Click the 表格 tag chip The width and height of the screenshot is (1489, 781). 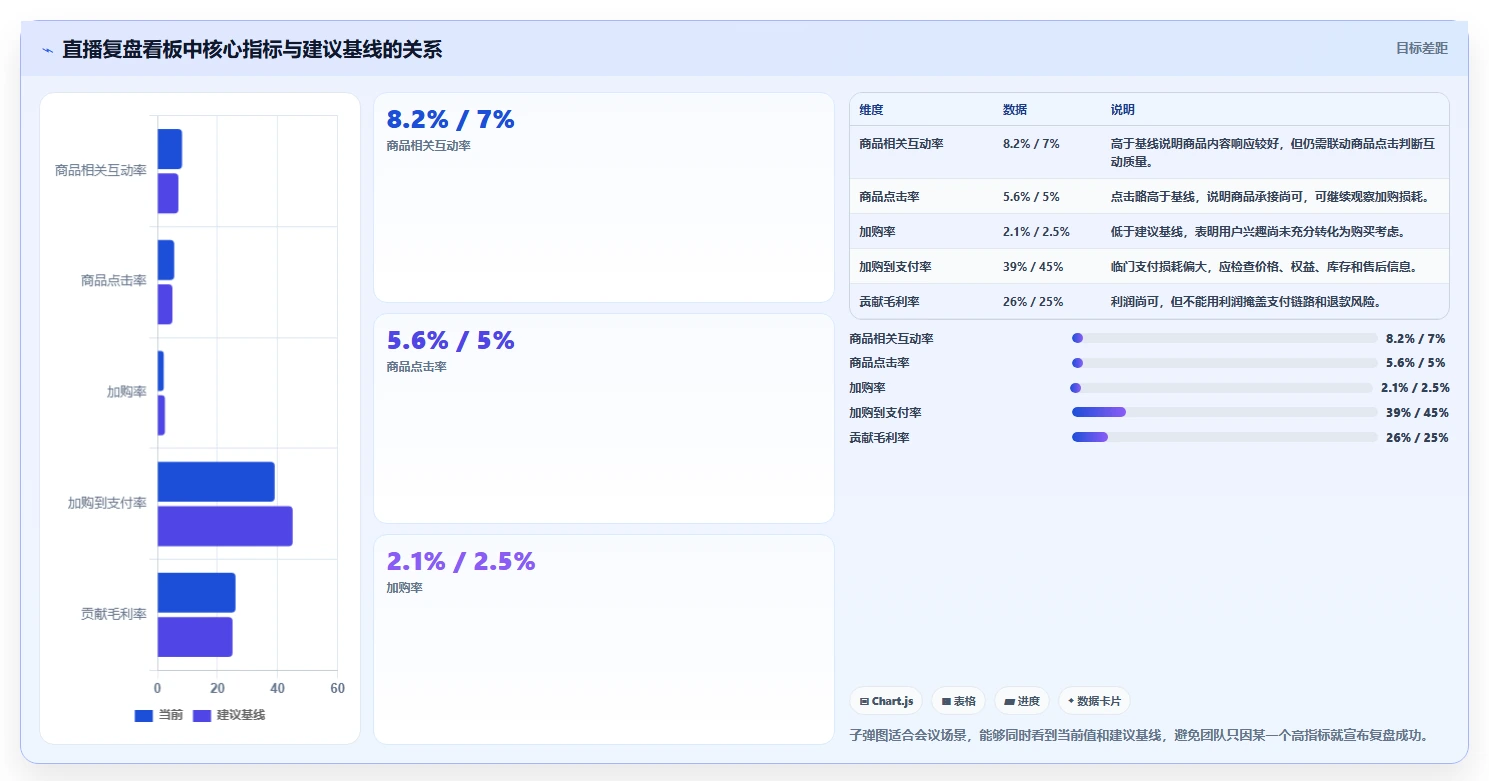point(958,701)
